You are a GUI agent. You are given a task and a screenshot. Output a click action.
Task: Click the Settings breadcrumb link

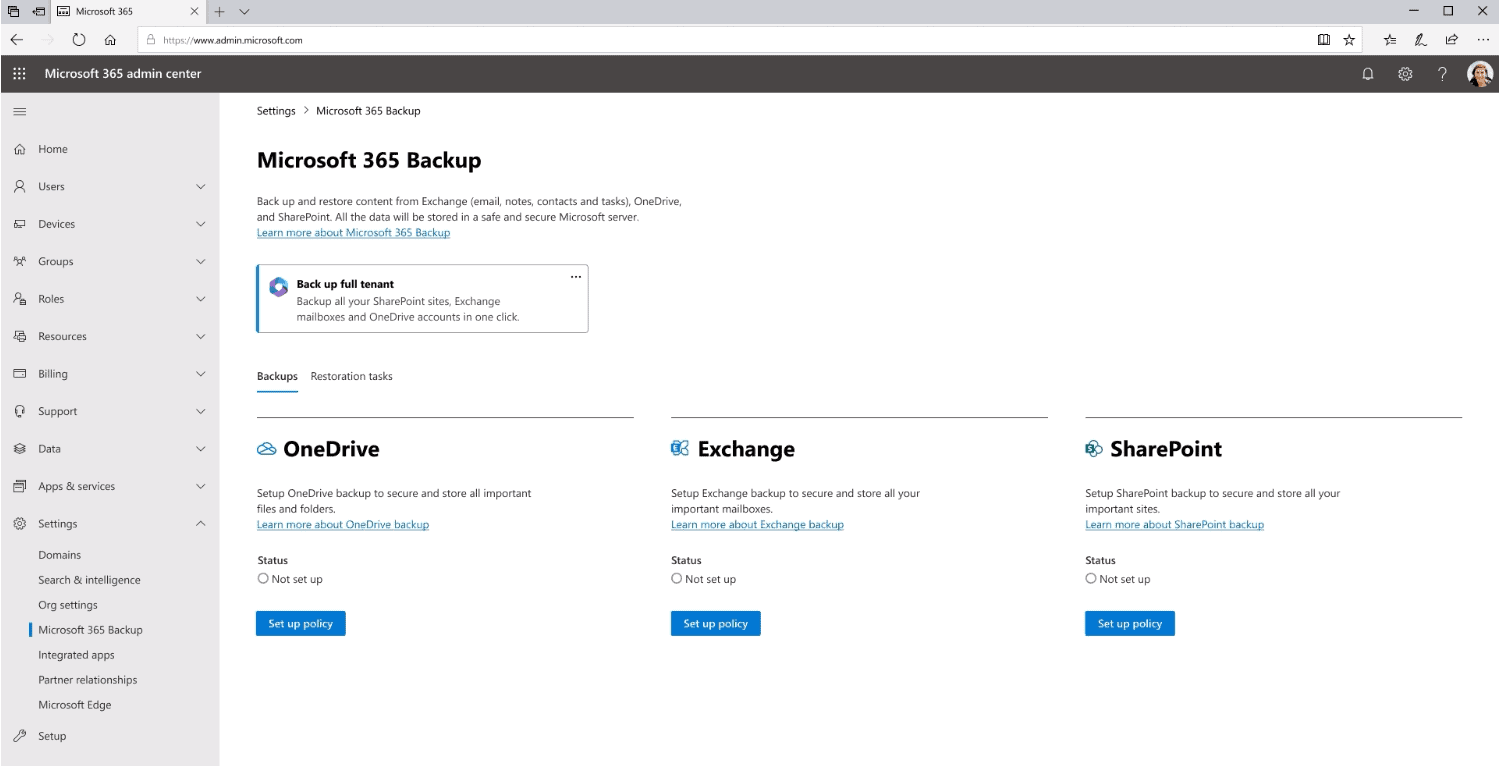point(276,111)
